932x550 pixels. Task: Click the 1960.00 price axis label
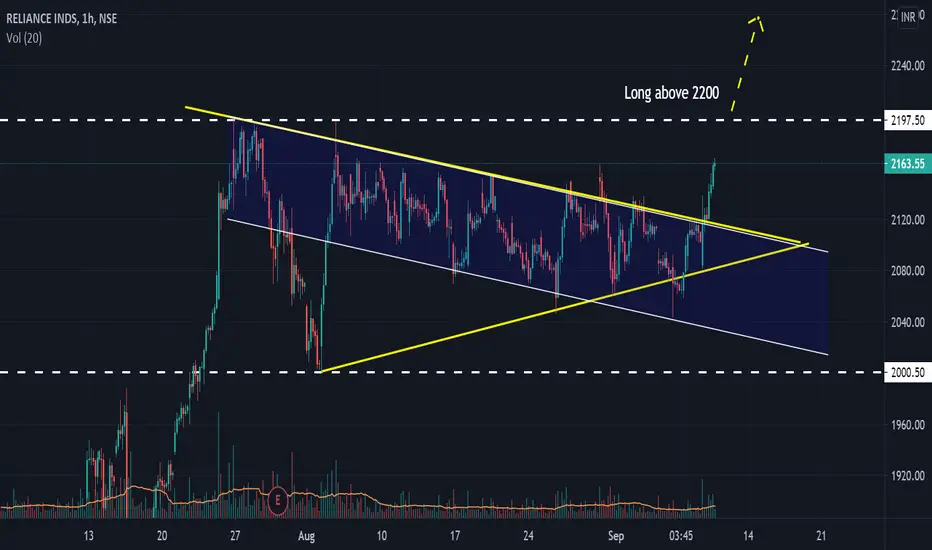coord(908,425)
